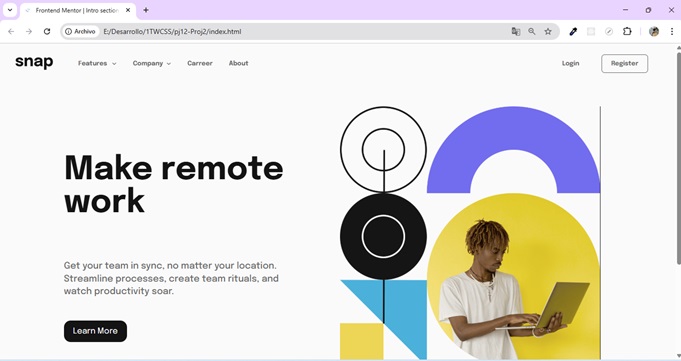The width and height of the screenshot is (681, 361).
Task: Click the Learn More button
Action: (95, 331)
